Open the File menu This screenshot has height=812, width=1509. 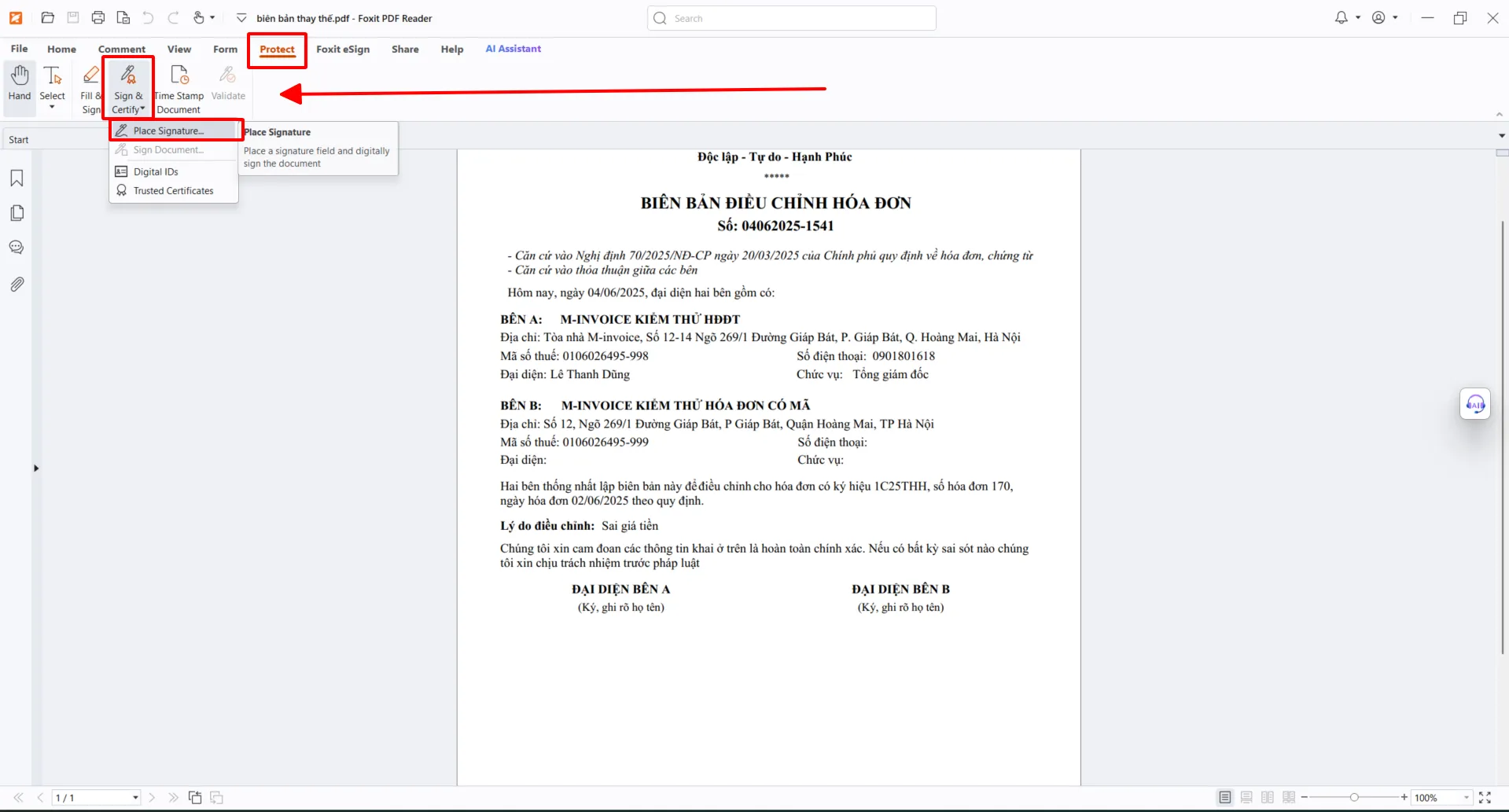pos(20,49)
